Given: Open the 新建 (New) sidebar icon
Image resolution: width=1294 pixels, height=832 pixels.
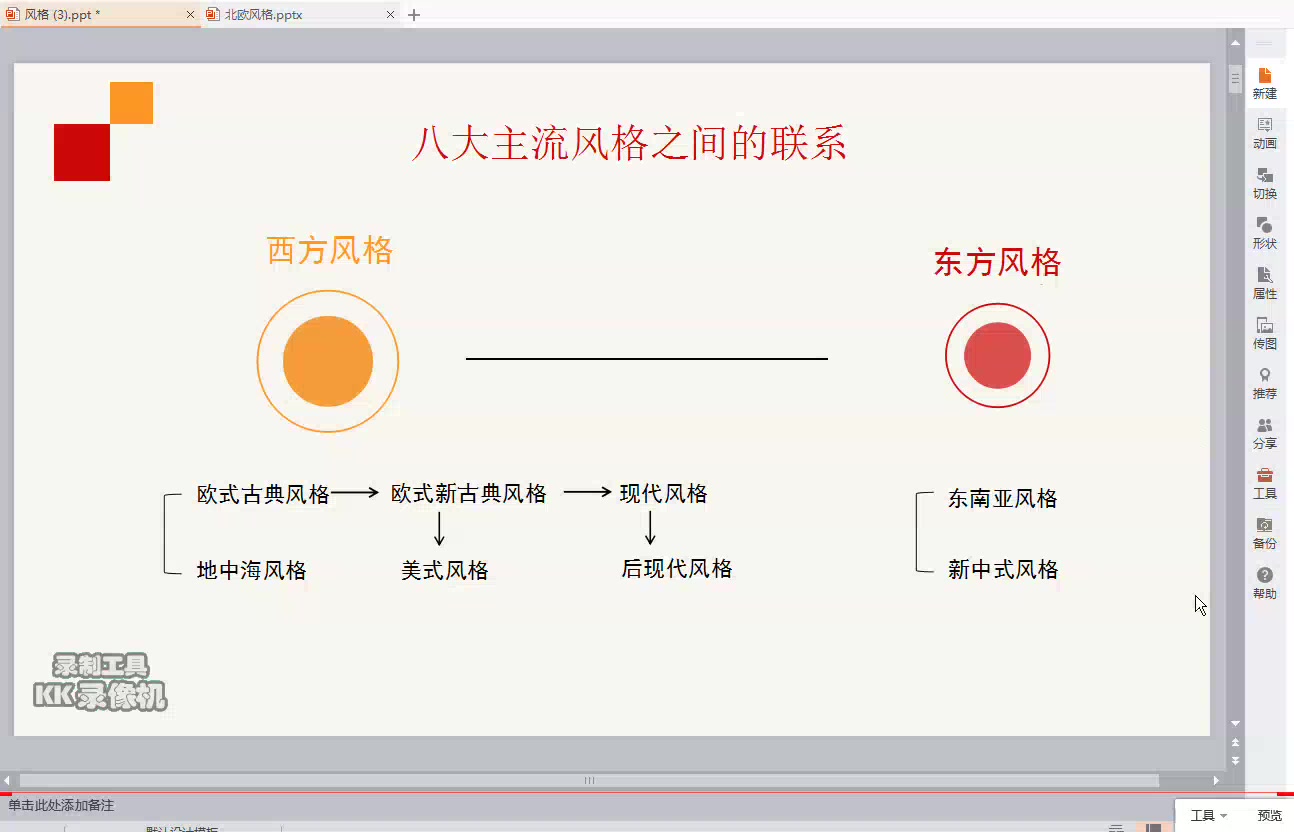Looking at the screenshot, I should tap(1265, 83).
